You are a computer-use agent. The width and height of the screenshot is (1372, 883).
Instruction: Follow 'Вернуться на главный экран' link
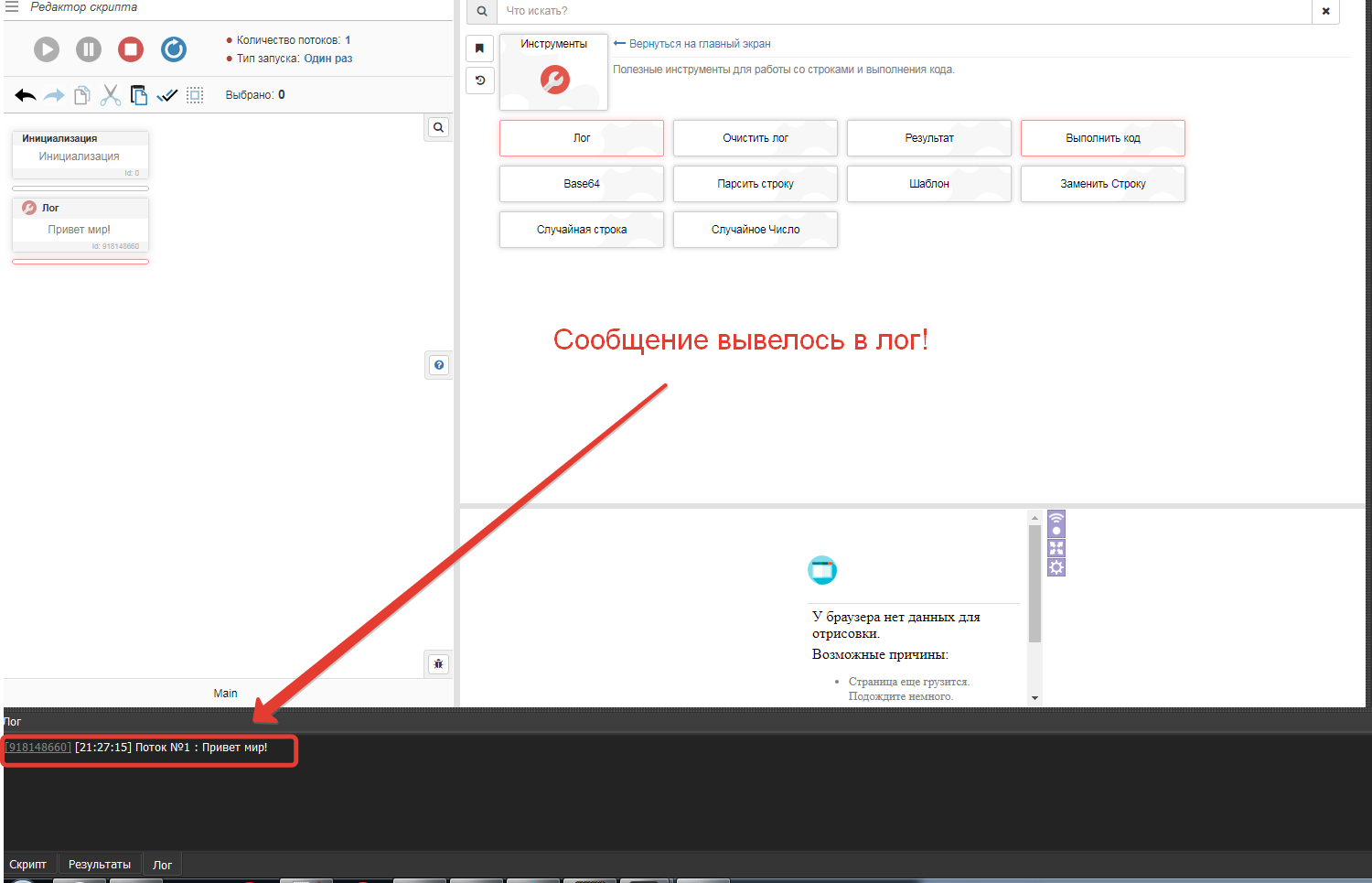tap(699, 44)
